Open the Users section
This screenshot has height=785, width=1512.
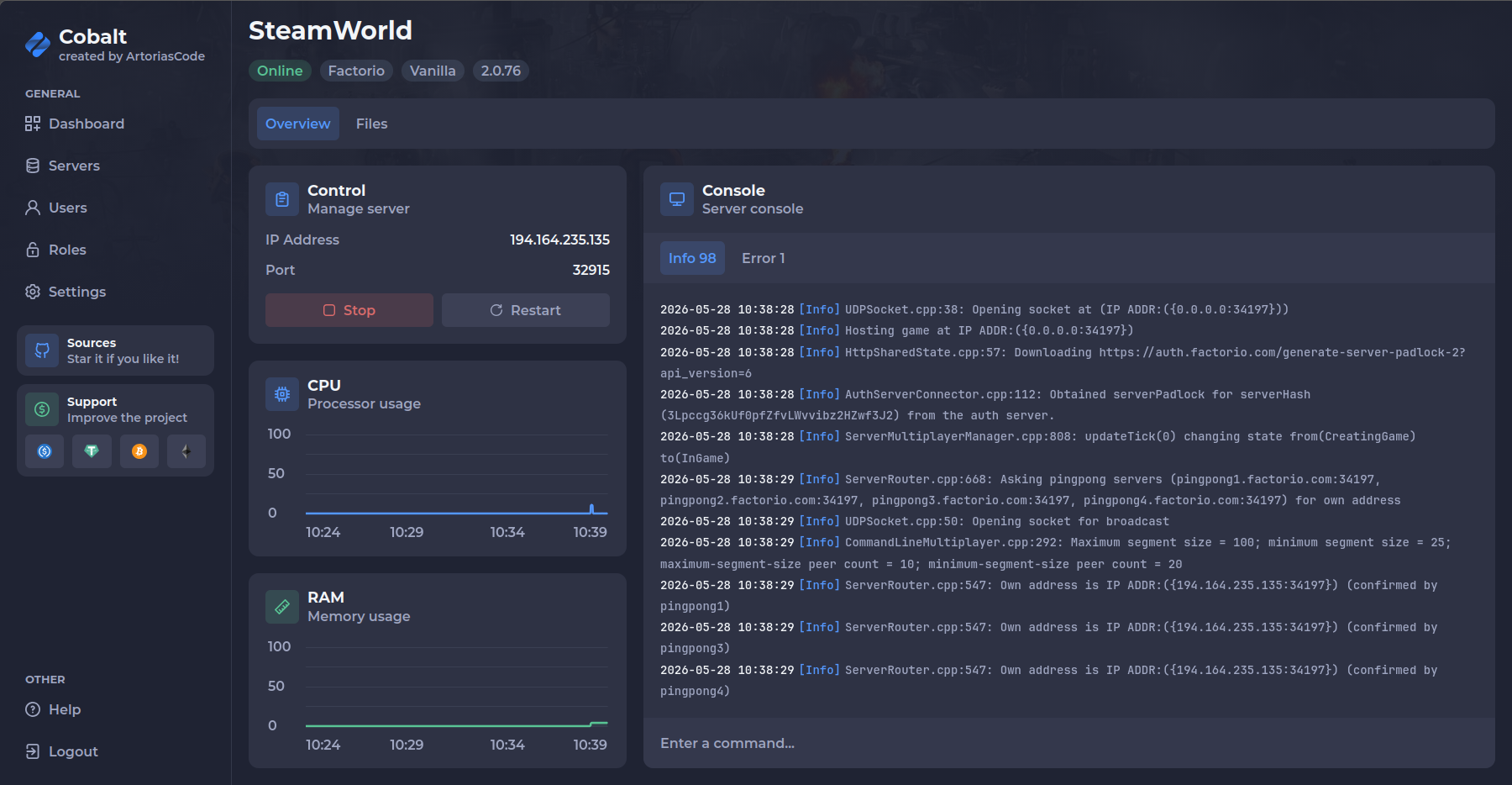(56, 208)
